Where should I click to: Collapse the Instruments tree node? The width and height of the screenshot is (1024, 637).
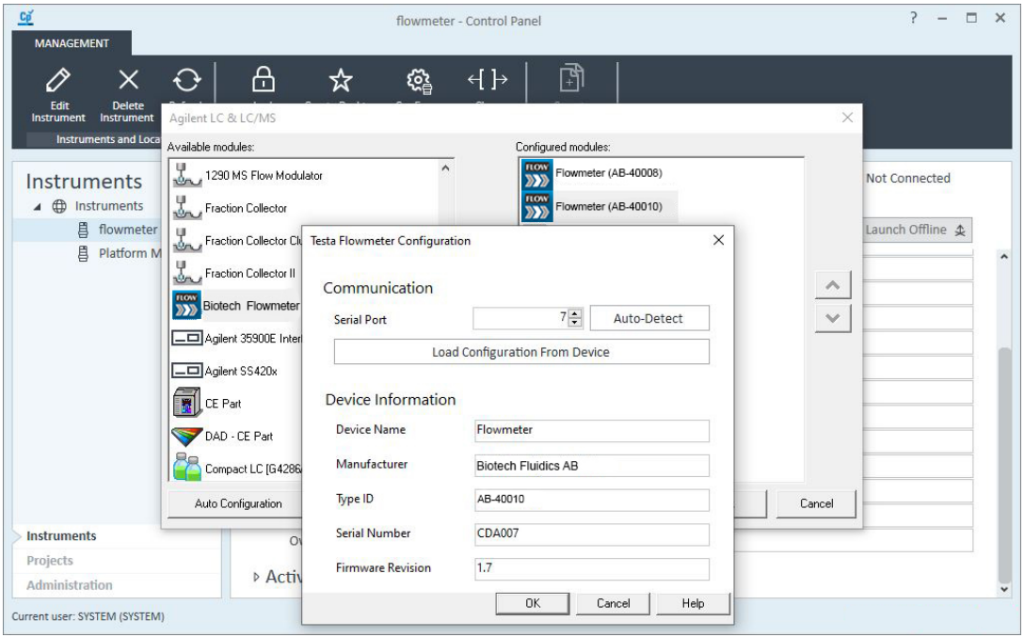point(38,206)
